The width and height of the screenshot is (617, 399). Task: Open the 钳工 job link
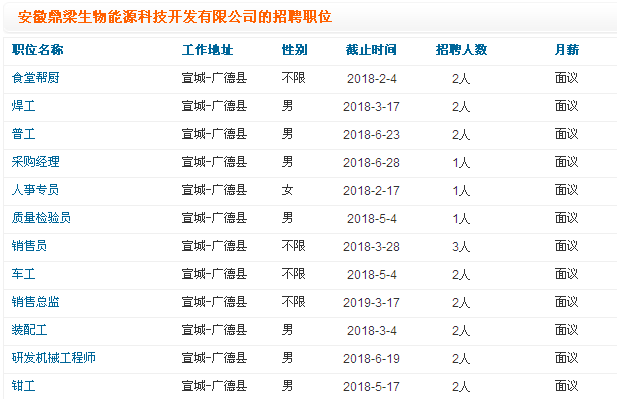24,385
